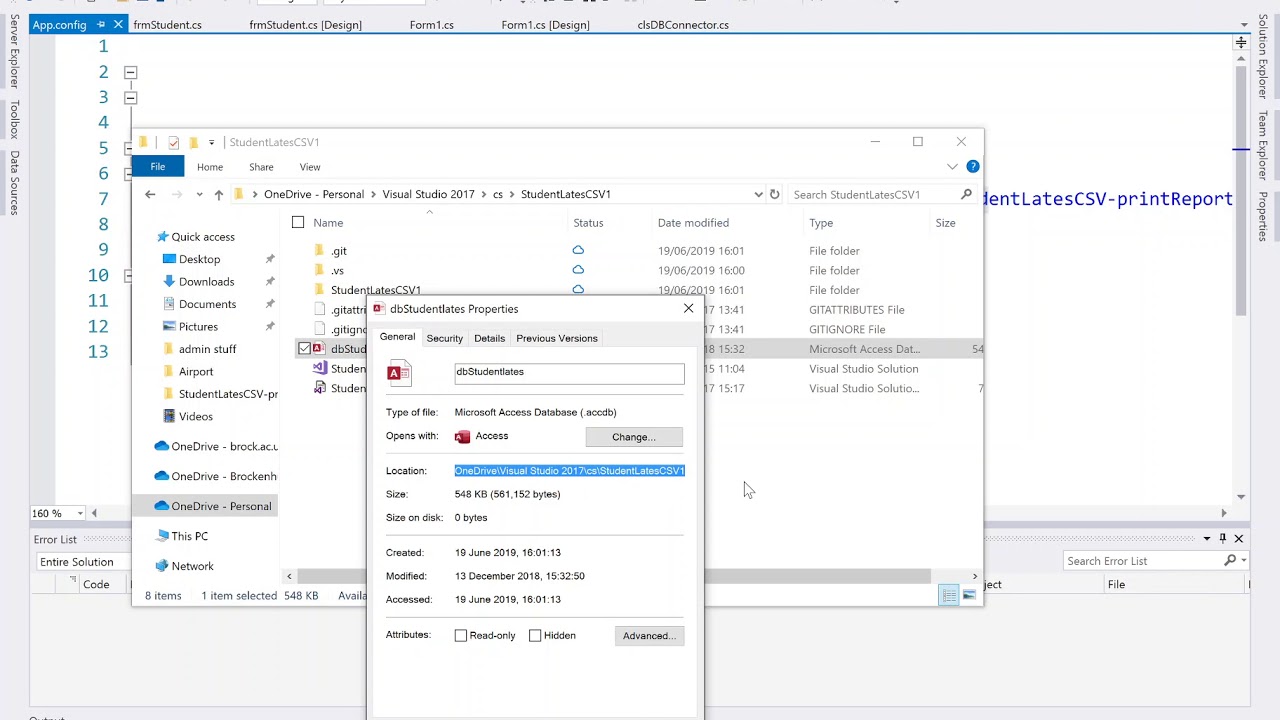The width and height of the screenshot is (1280, 720).
Task: Click the editor horizontal scrollbar track
Action: (658, 513)
